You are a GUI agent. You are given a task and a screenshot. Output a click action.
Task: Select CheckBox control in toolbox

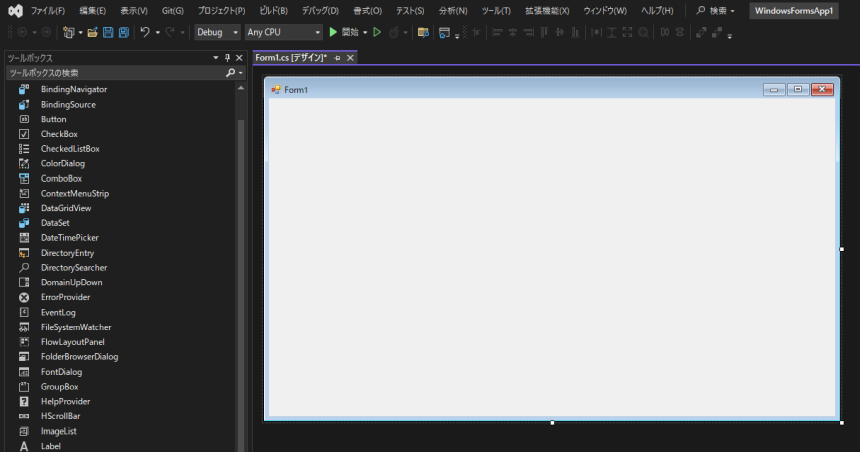(59, 134)
